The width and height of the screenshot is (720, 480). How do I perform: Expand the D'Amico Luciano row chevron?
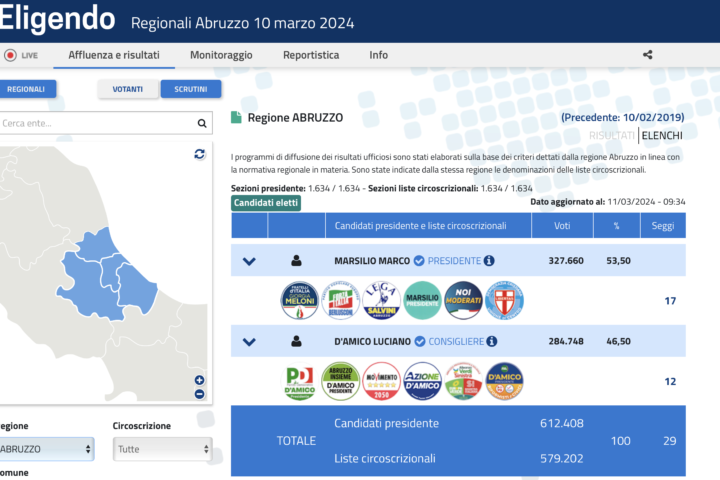(249, 342)
